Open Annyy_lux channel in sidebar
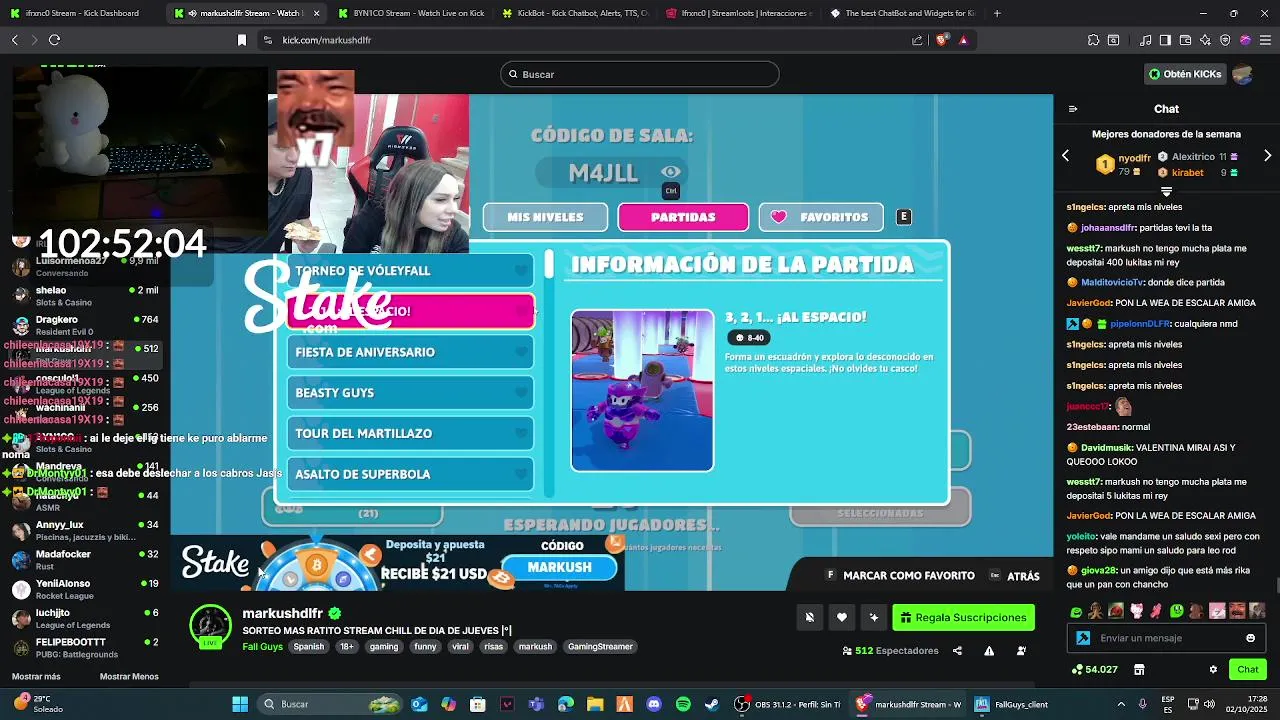The image size is (1280, 720). tap(85, 530)
